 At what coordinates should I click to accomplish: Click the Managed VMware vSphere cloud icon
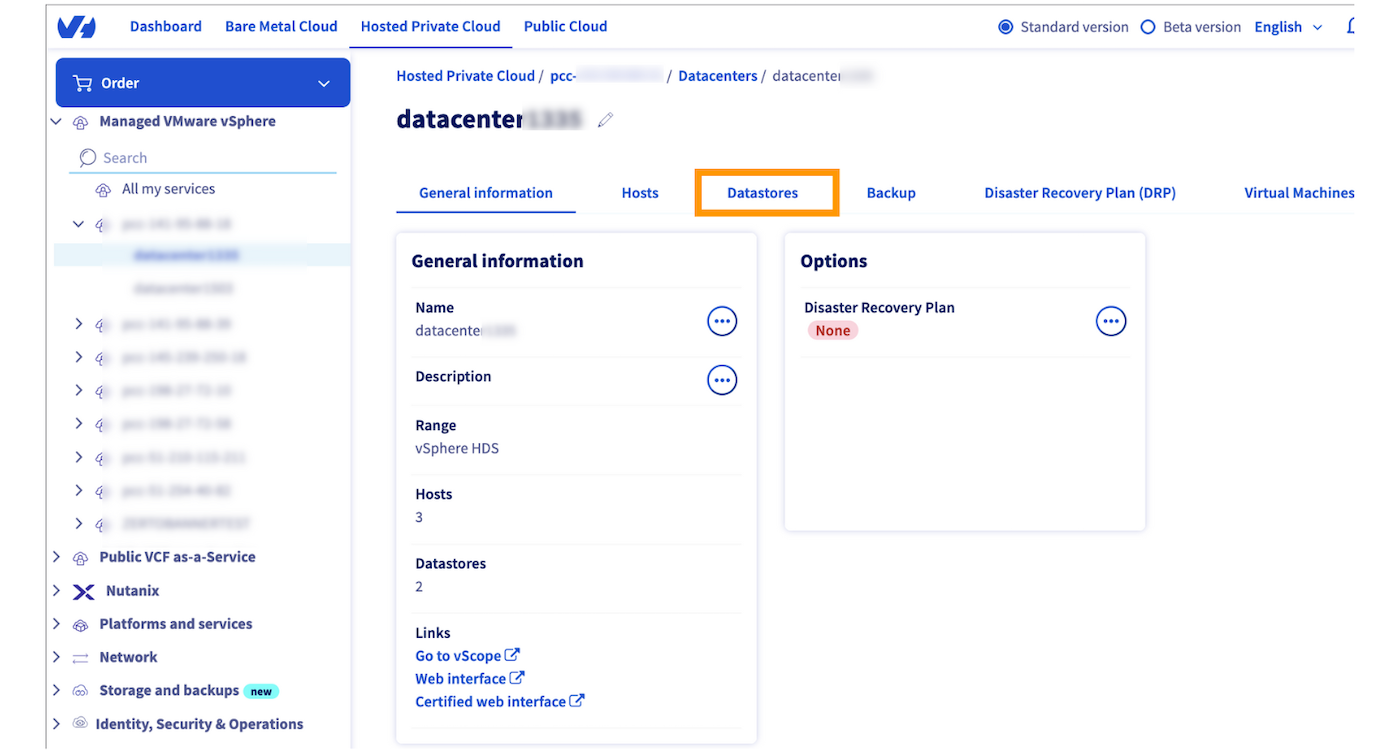click(81, 121)
